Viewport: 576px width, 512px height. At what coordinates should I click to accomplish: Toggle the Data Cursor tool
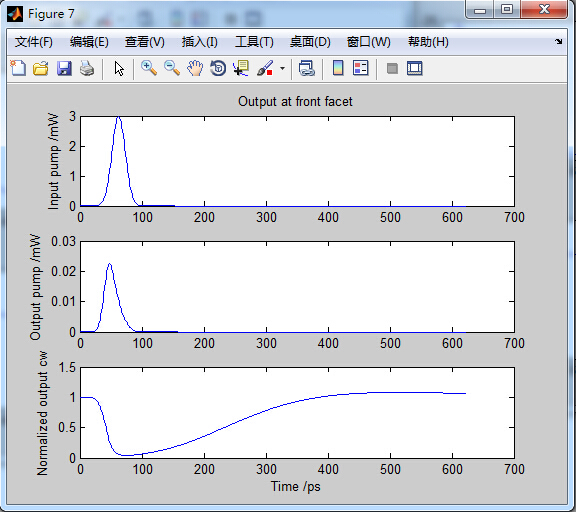pos(241,68)
